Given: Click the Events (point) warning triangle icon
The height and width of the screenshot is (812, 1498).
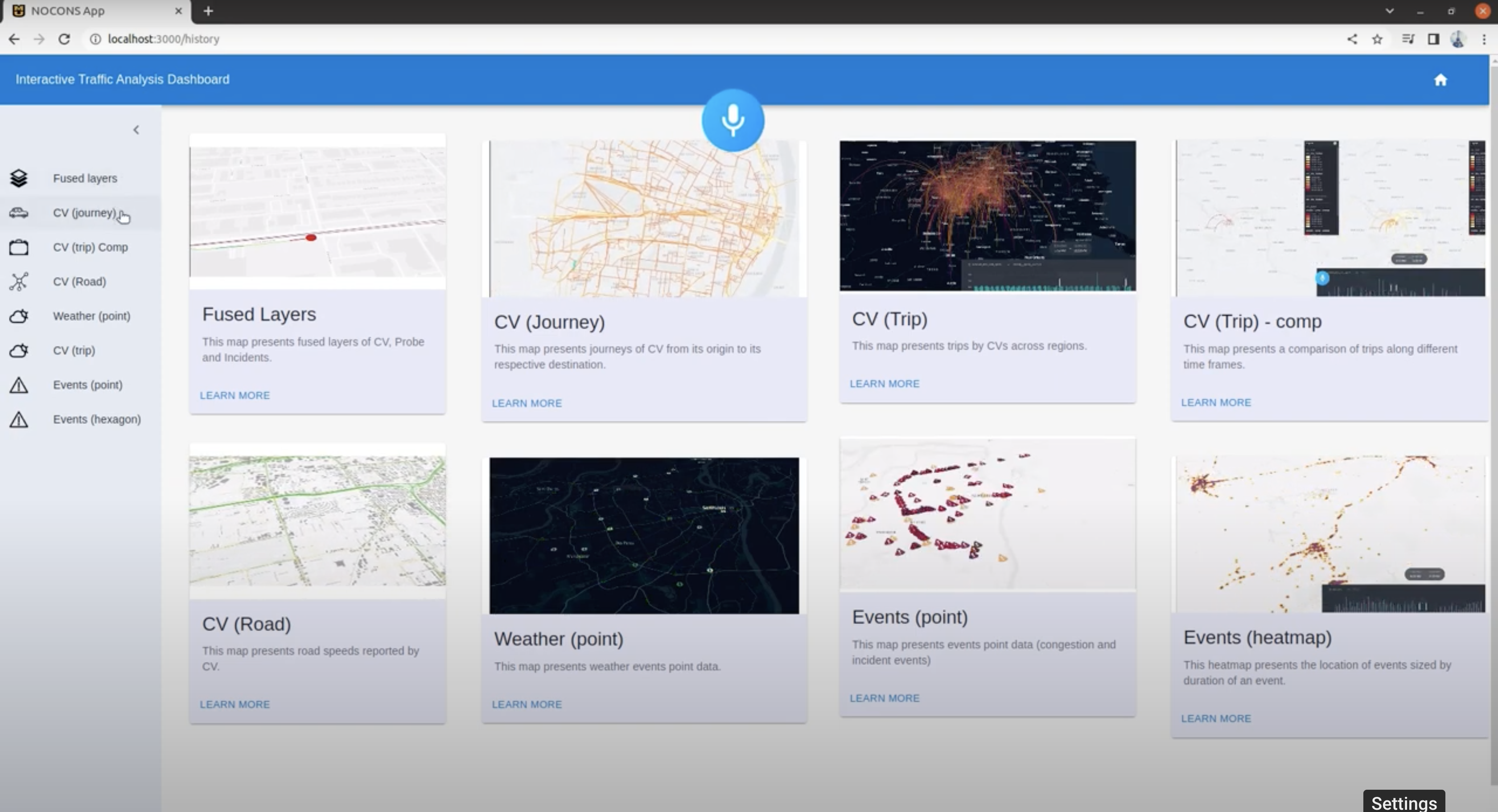Looking at the screenshot, I should pos(19,385).
